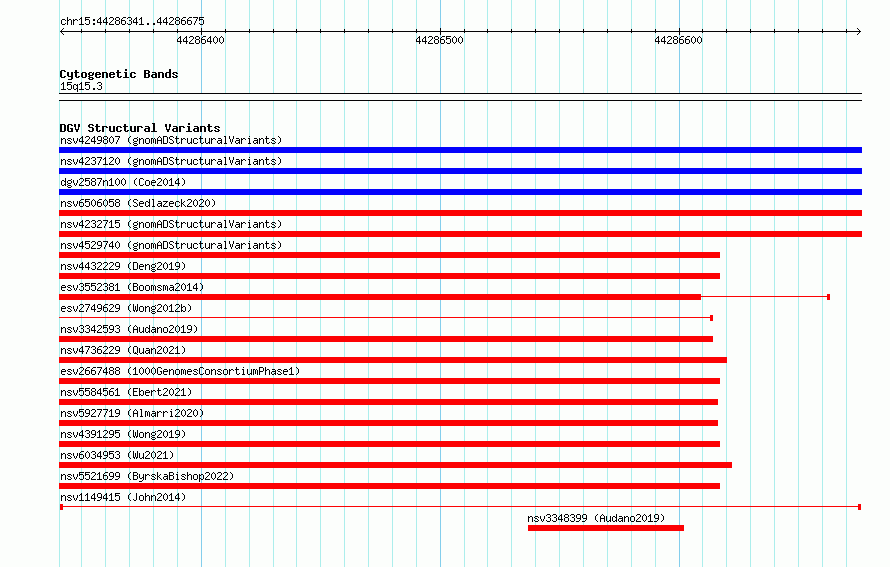Open nsv4432229 (Deng2019) label

tap(123, 266)
